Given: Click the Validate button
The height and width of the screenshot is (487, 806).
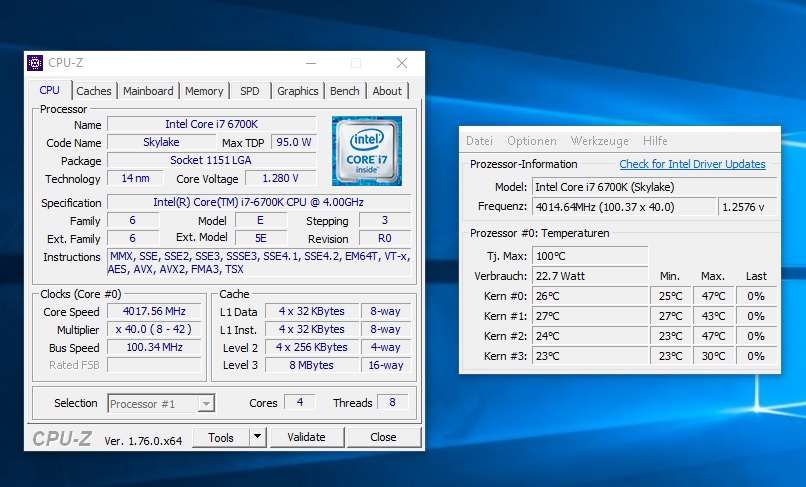Looking at the screenshot, I should pos(306,437).
